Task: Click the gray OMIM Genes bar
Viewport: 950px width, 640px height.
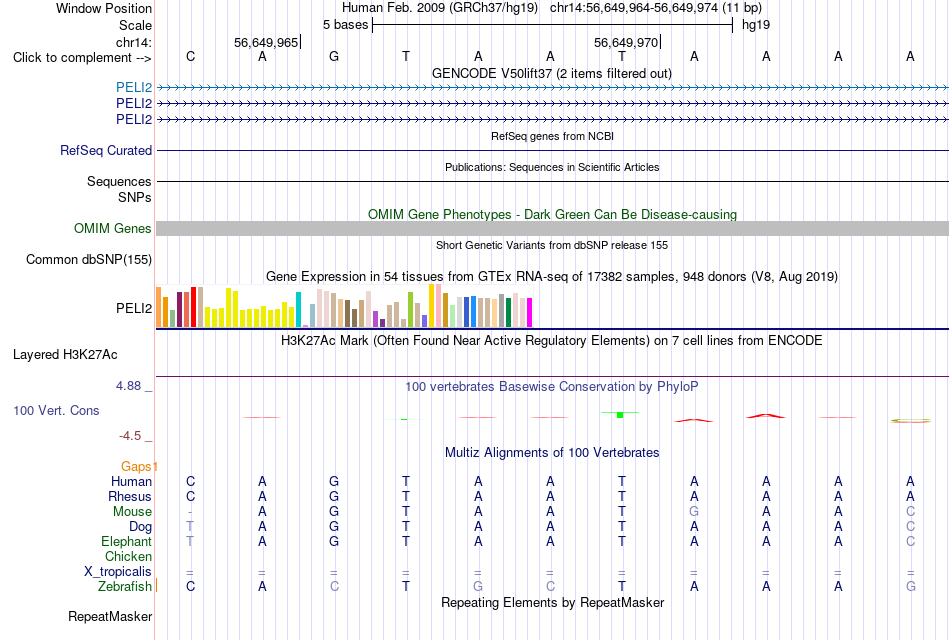Action: coord(552,228)
